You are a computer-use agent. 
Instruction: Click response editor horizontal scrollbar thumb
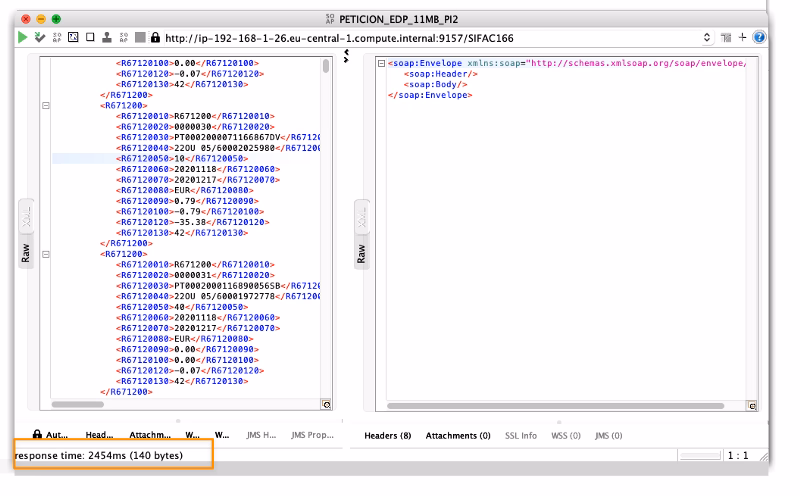555,406
